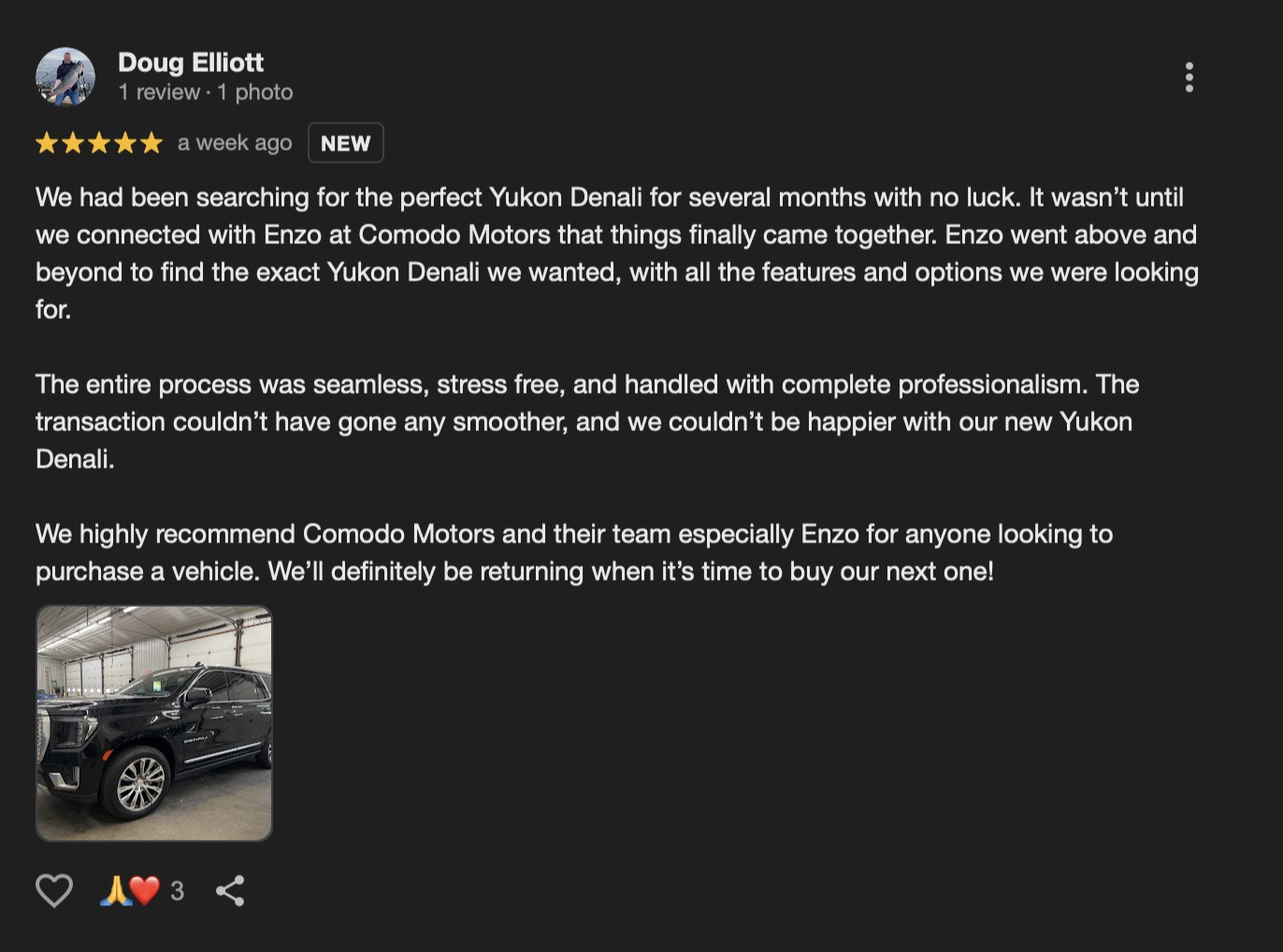The image size is (1283, 952).
Task: Click the paragraph starting "We had been searching"
Action: 617,253
